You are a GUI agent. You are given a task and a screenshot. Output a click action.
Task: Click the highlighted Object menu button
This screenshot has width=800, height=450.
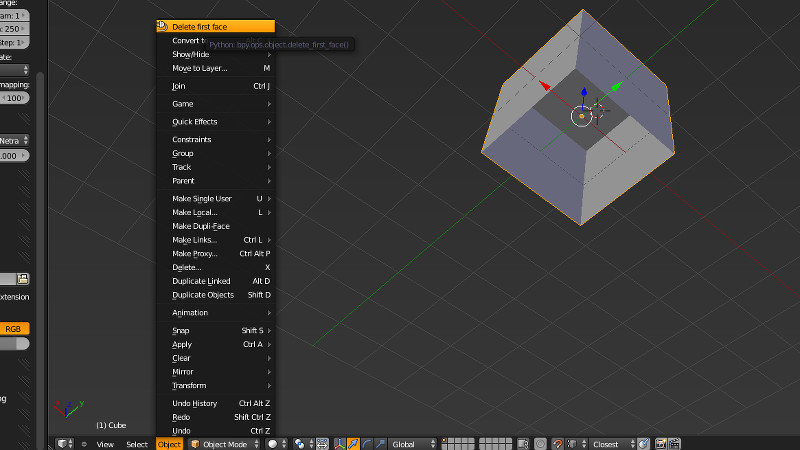[x=169, y=444]
